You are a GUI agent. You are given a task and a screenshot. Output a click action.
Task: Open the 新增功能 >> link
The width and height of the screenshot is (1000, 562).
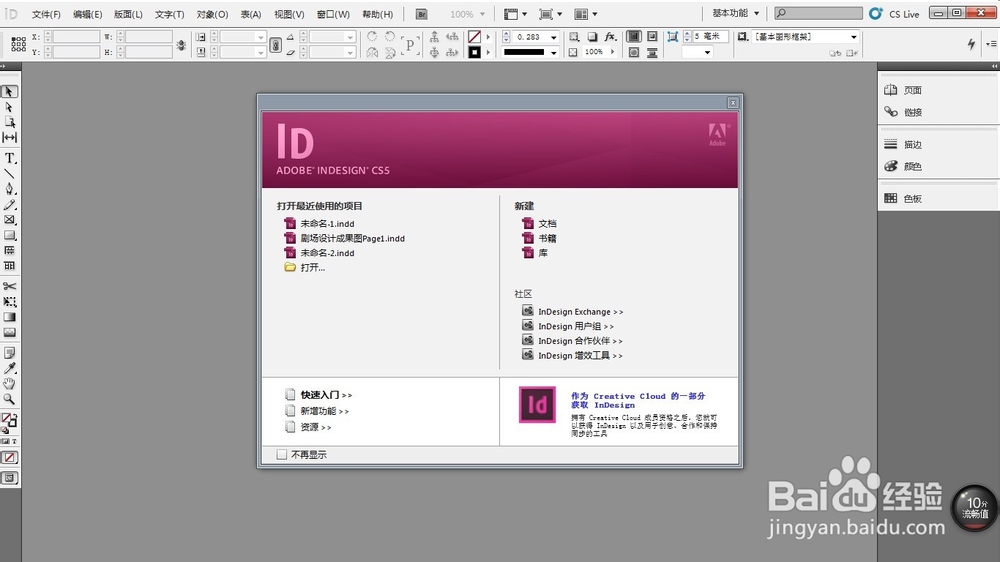point(325,411)
